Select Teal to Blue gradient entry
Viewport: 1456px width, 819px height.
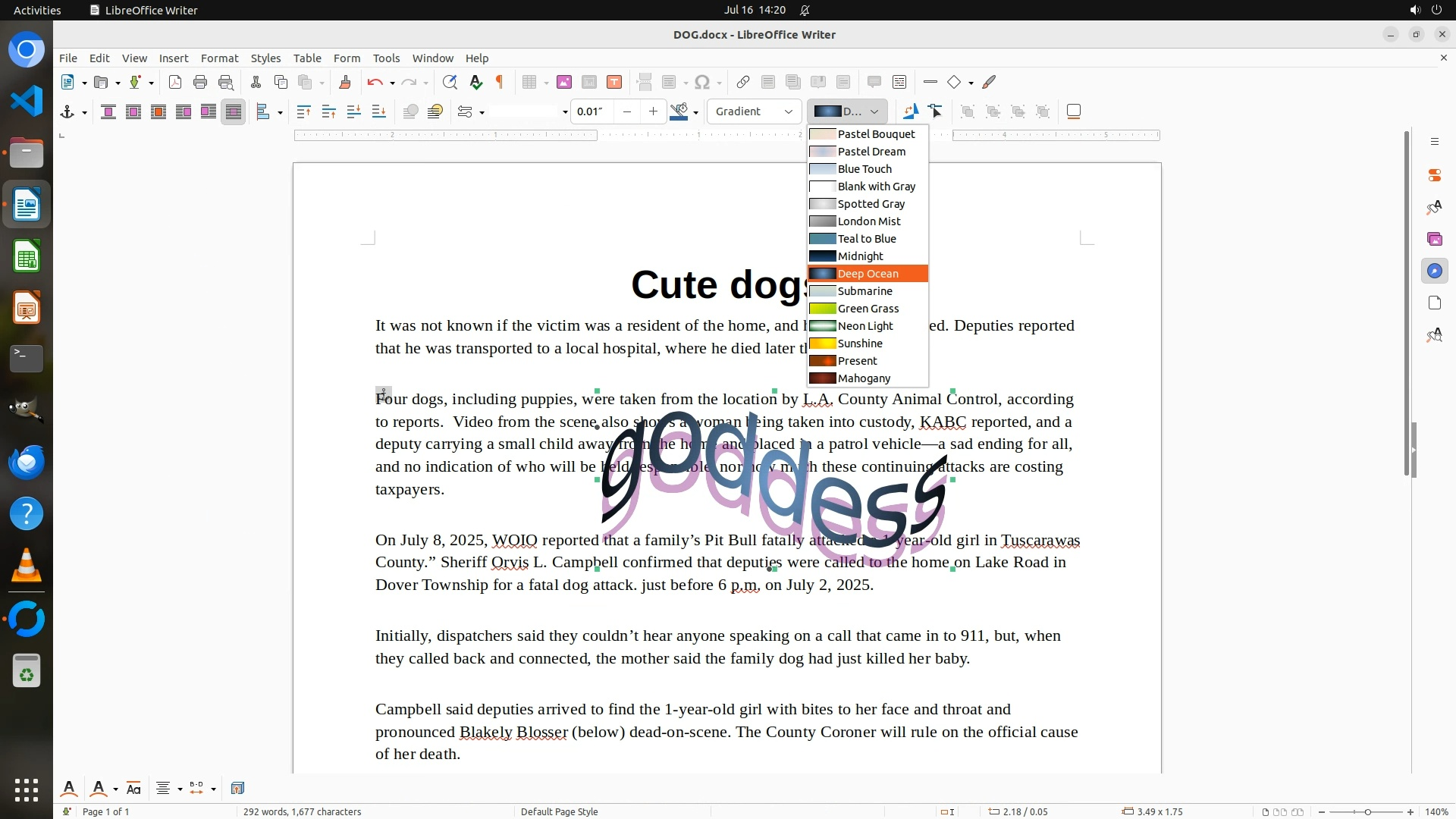pos(867,239)
